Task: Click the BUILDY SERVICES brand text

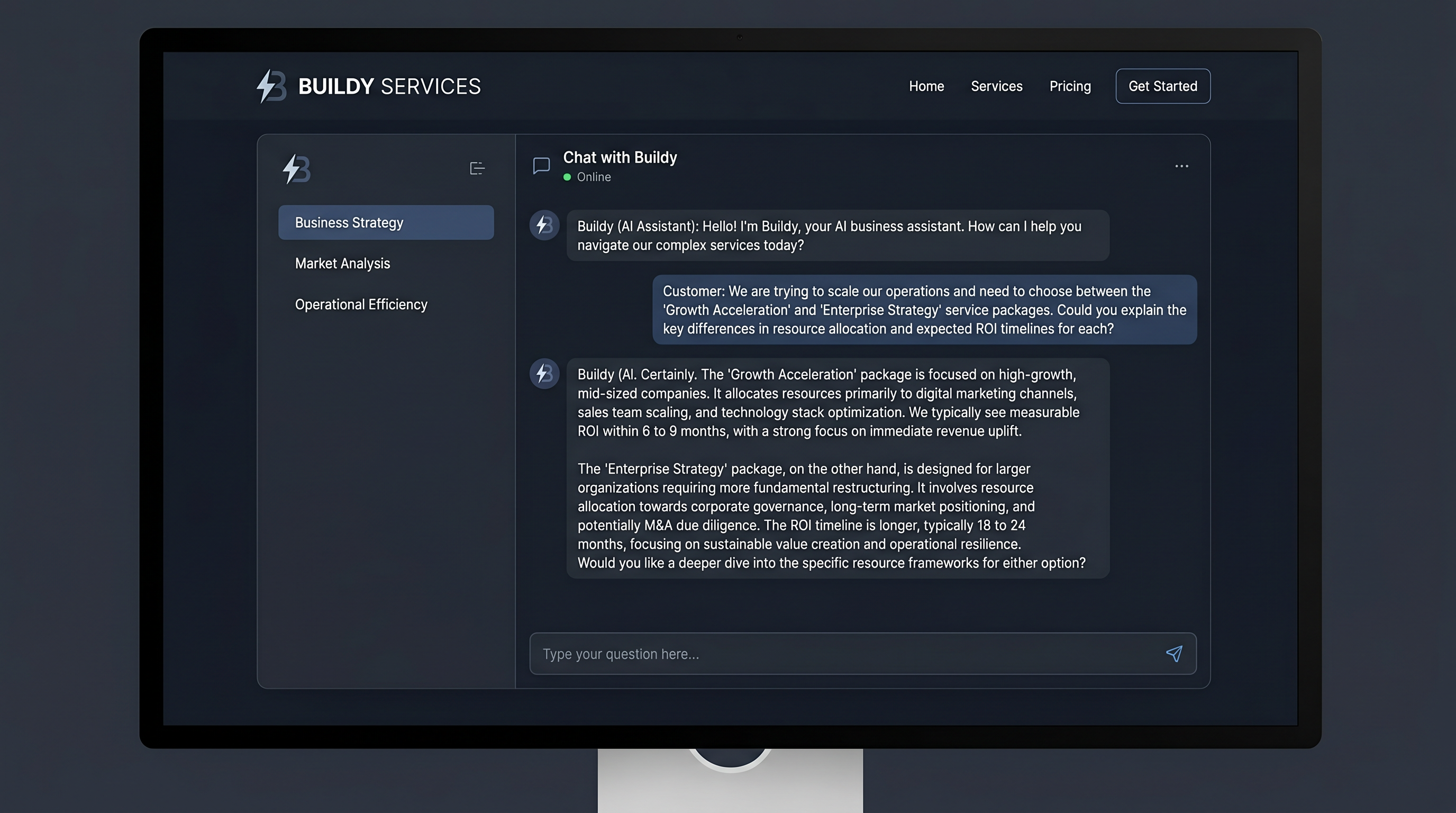Action: pos(389,86)
